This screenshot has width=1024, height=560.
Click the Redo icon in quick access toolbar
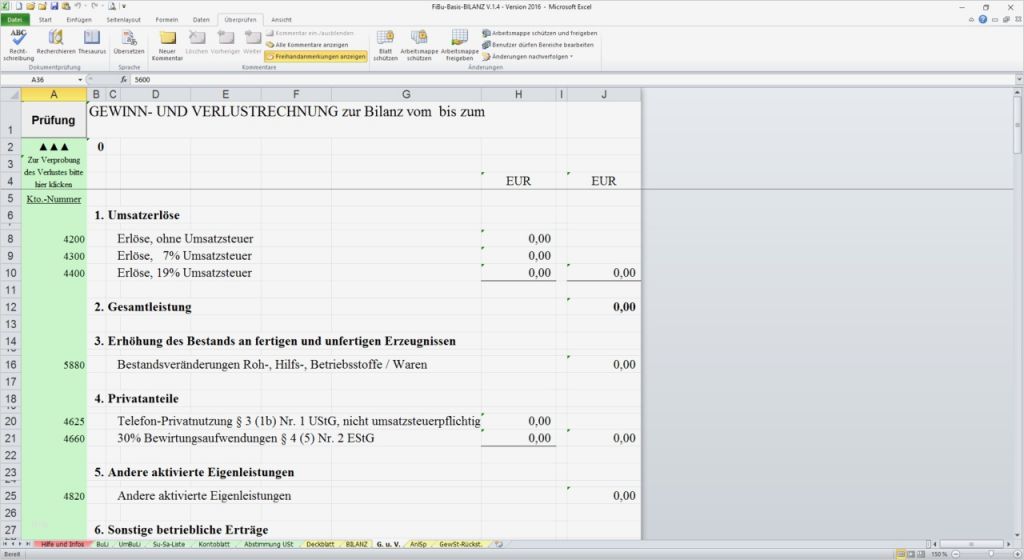[x=95, y=6]
